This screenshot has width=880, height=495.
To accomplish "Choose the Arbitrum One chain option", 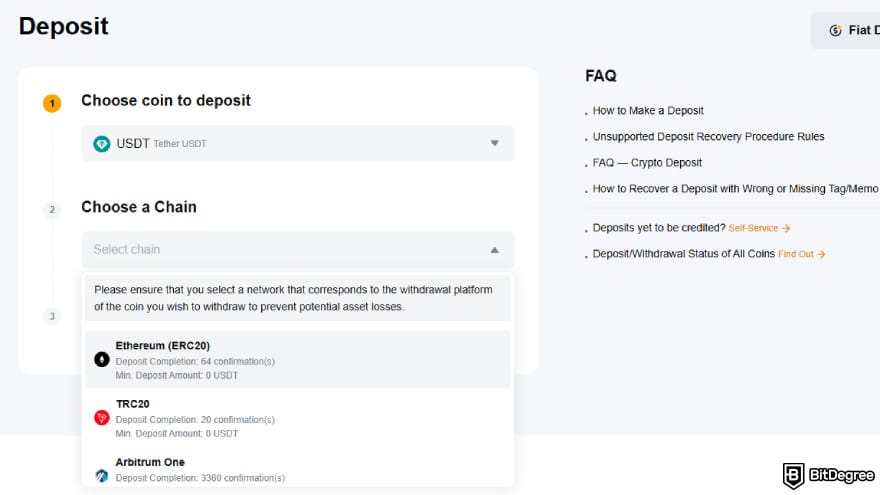I will 297,469.
